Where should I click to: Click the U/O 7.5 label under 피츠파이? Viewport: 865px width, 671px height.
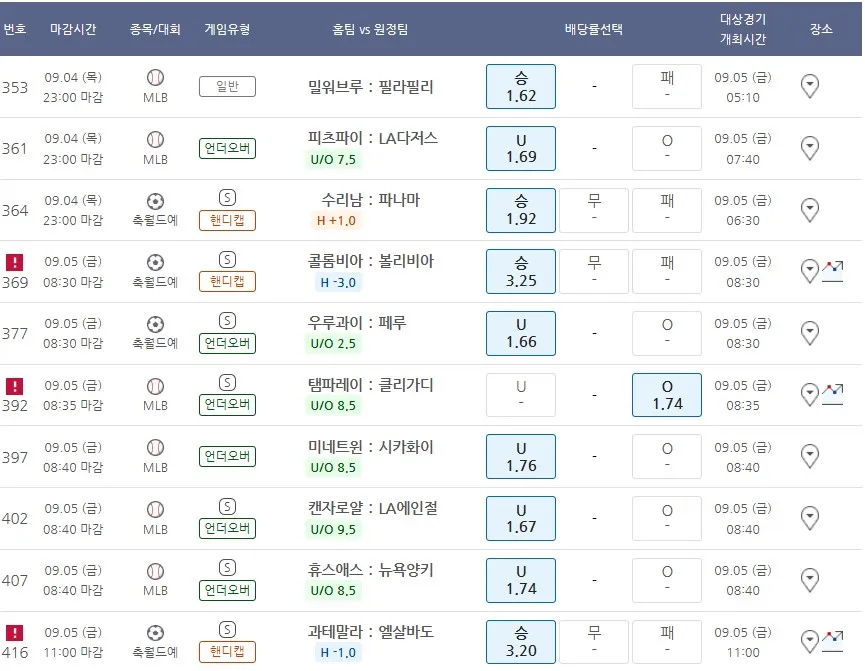click(335, 159)
